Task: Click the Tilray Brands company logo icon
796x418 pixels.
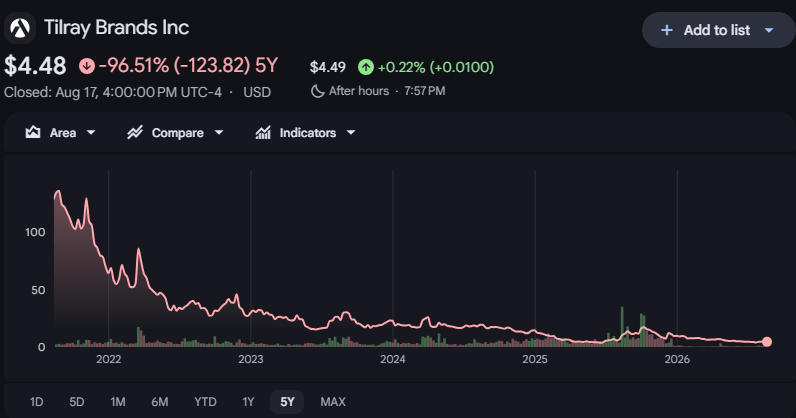Action: 20,27
